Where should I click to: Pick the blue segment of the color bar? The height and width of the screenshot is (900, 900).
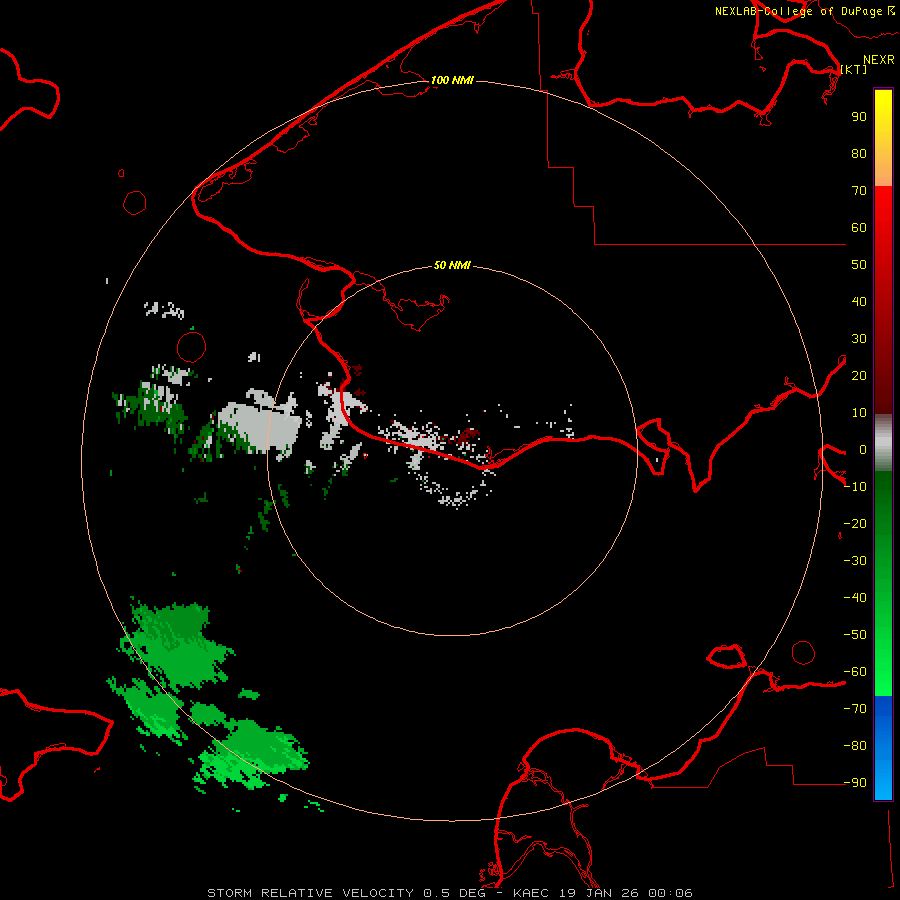point(883,748)
